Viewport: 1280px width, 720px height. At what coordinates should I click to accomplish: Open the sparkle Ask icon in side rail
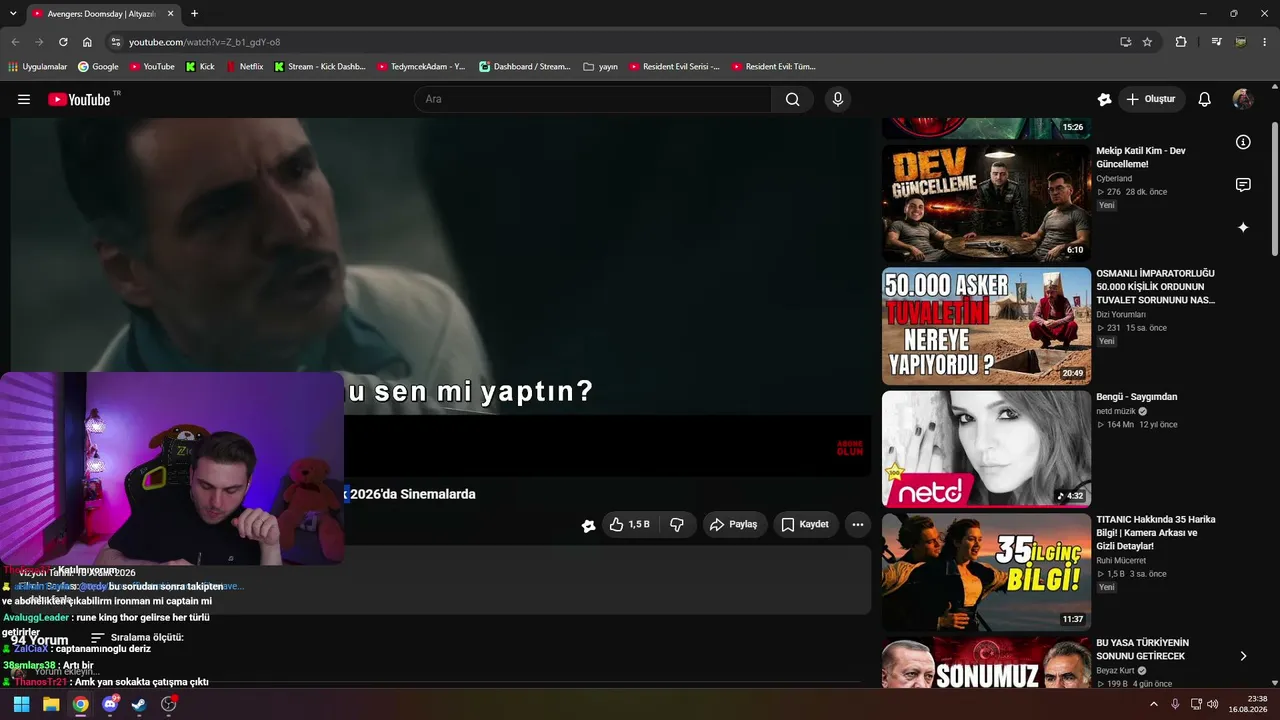point(1243,228)
